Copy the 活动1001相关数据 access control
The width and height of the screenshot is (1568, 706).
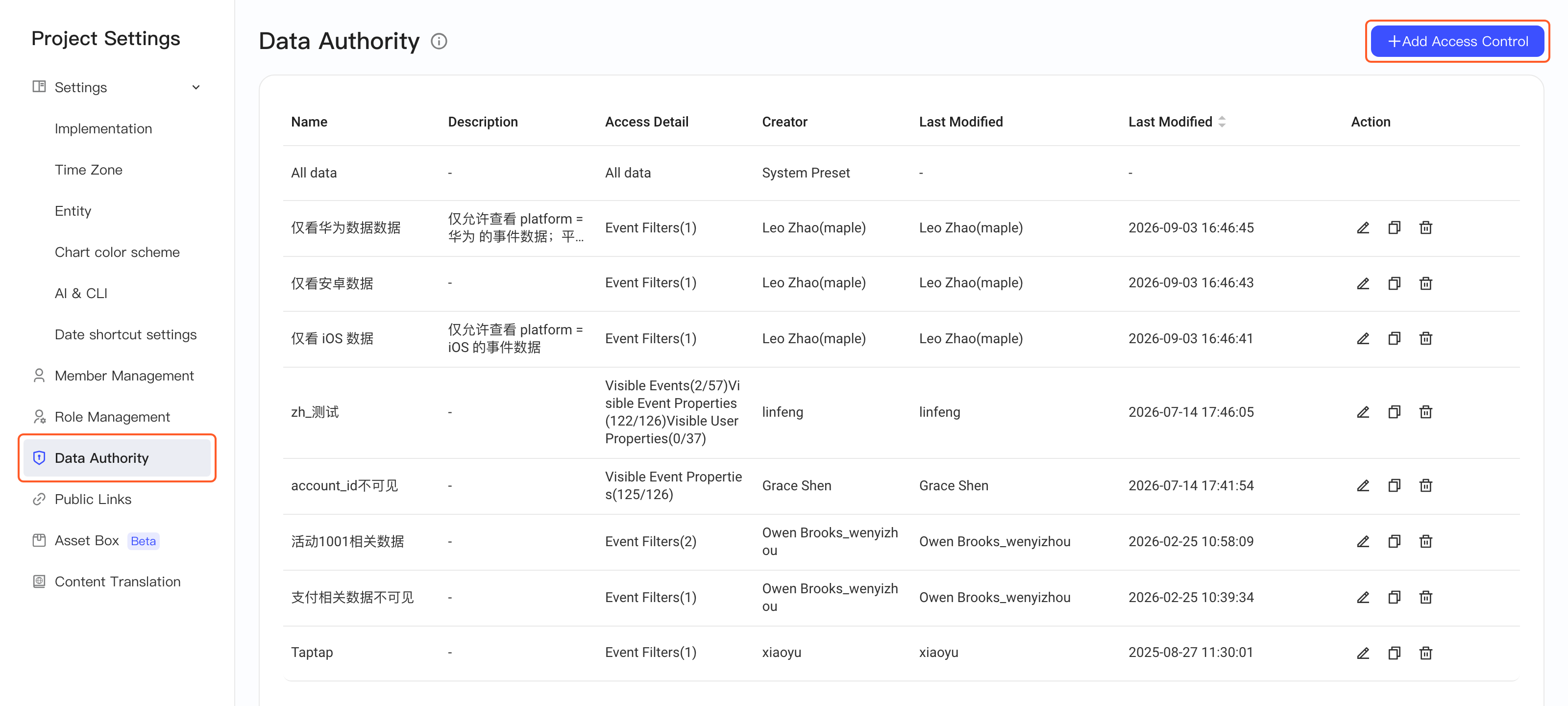point(1394,542)
